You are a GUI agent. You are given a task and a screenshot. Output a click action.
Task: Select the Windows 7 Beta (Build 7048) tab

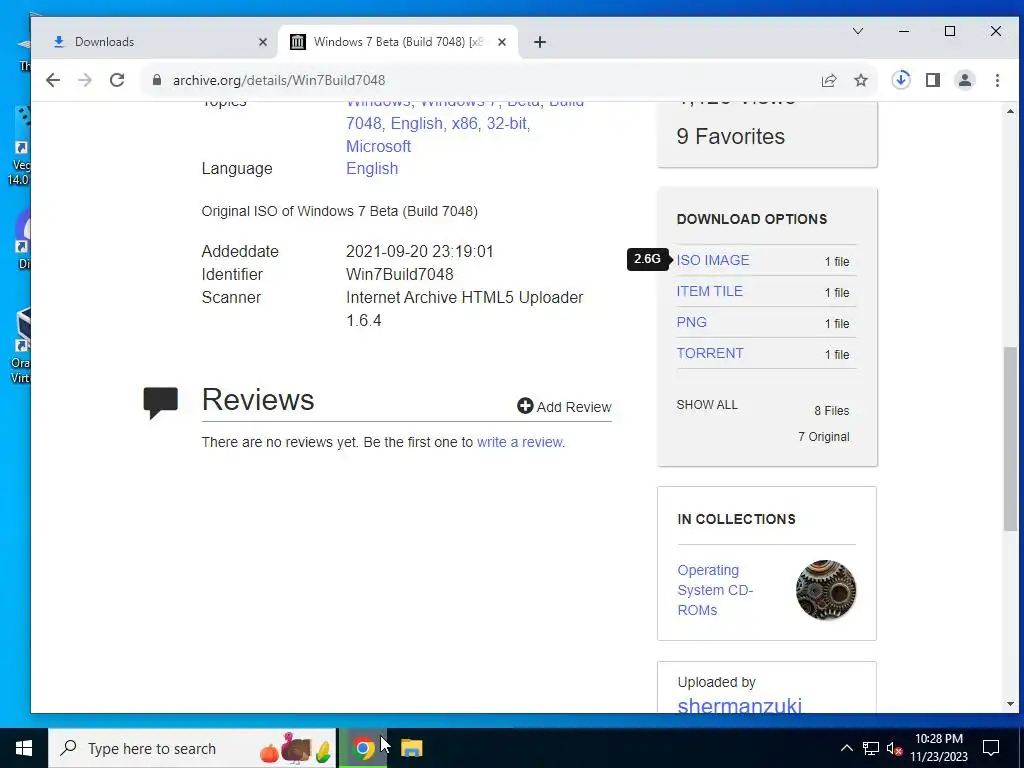[399, 42]
